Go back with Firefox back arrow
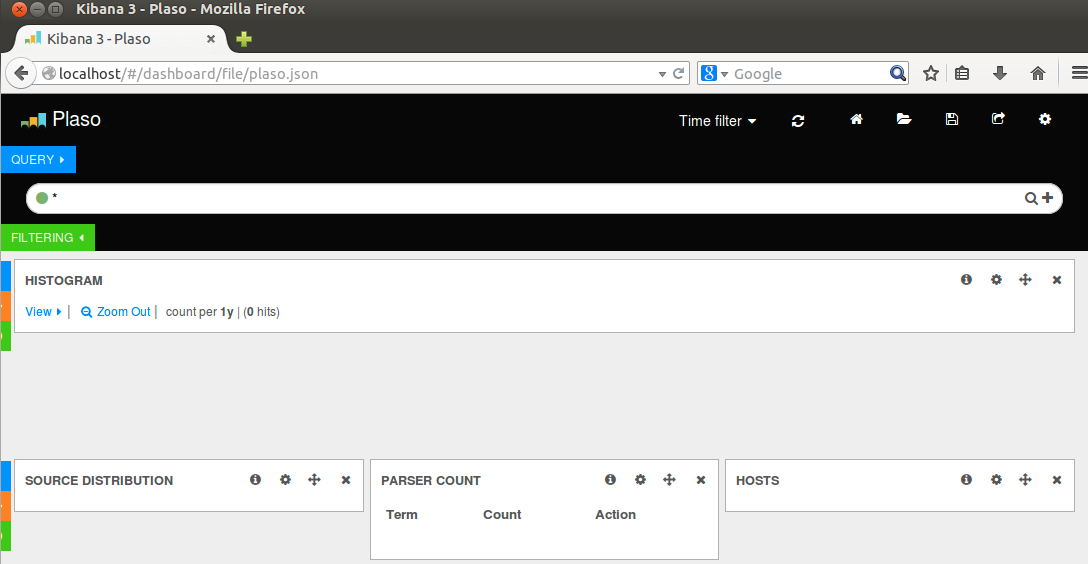This screenshot has height=564, width=1088. [21, 73]
